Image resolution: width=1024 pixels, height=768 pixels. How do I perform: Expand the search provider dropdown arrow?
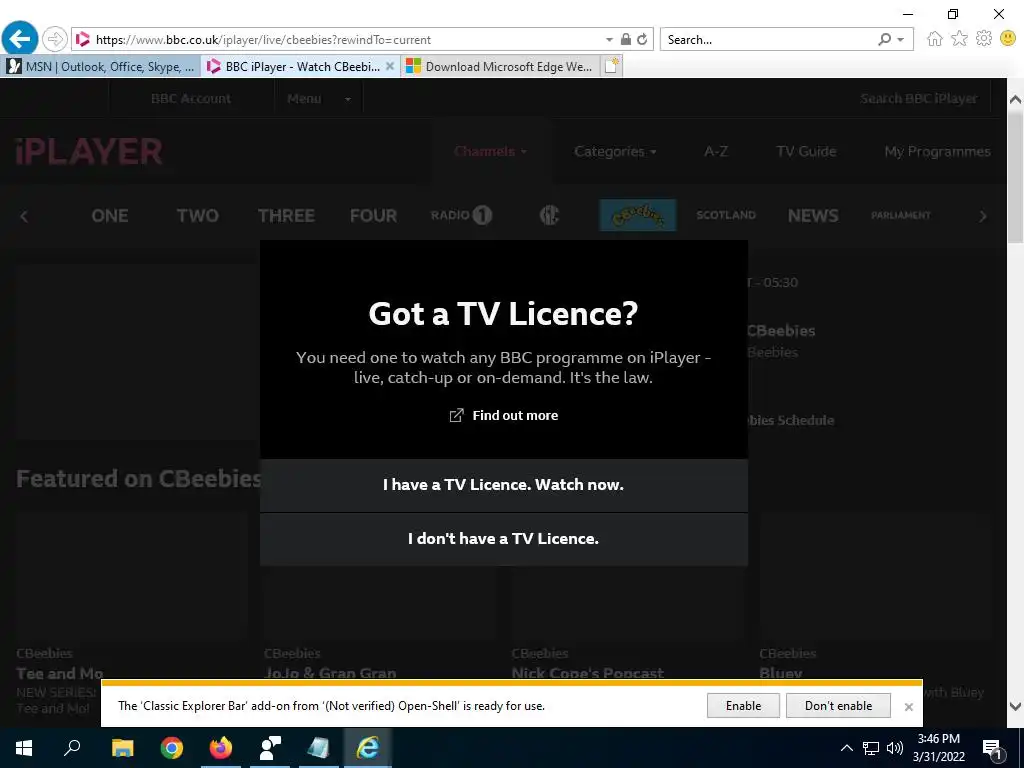pos(901,40)
